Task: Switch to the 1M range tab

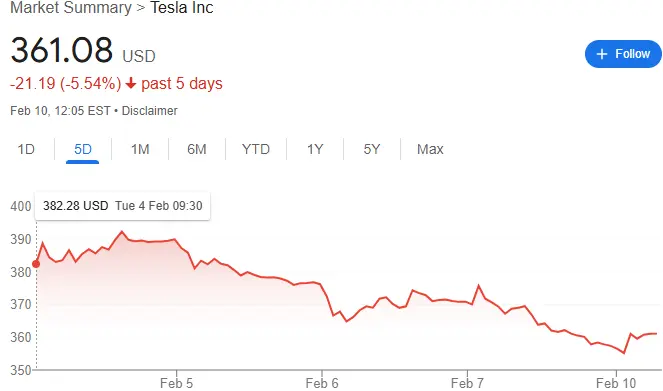Action: pos(140,149)
